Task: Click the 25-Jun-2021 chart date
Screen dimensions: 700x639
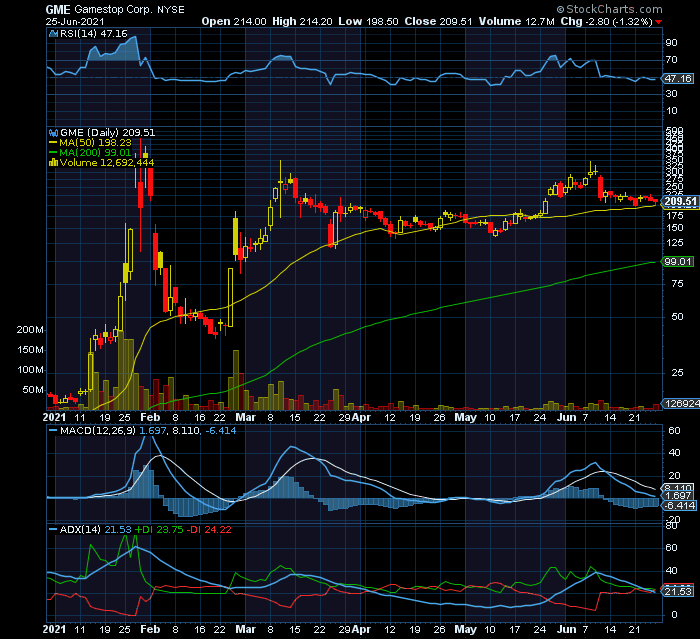Action: click(75, 21)
